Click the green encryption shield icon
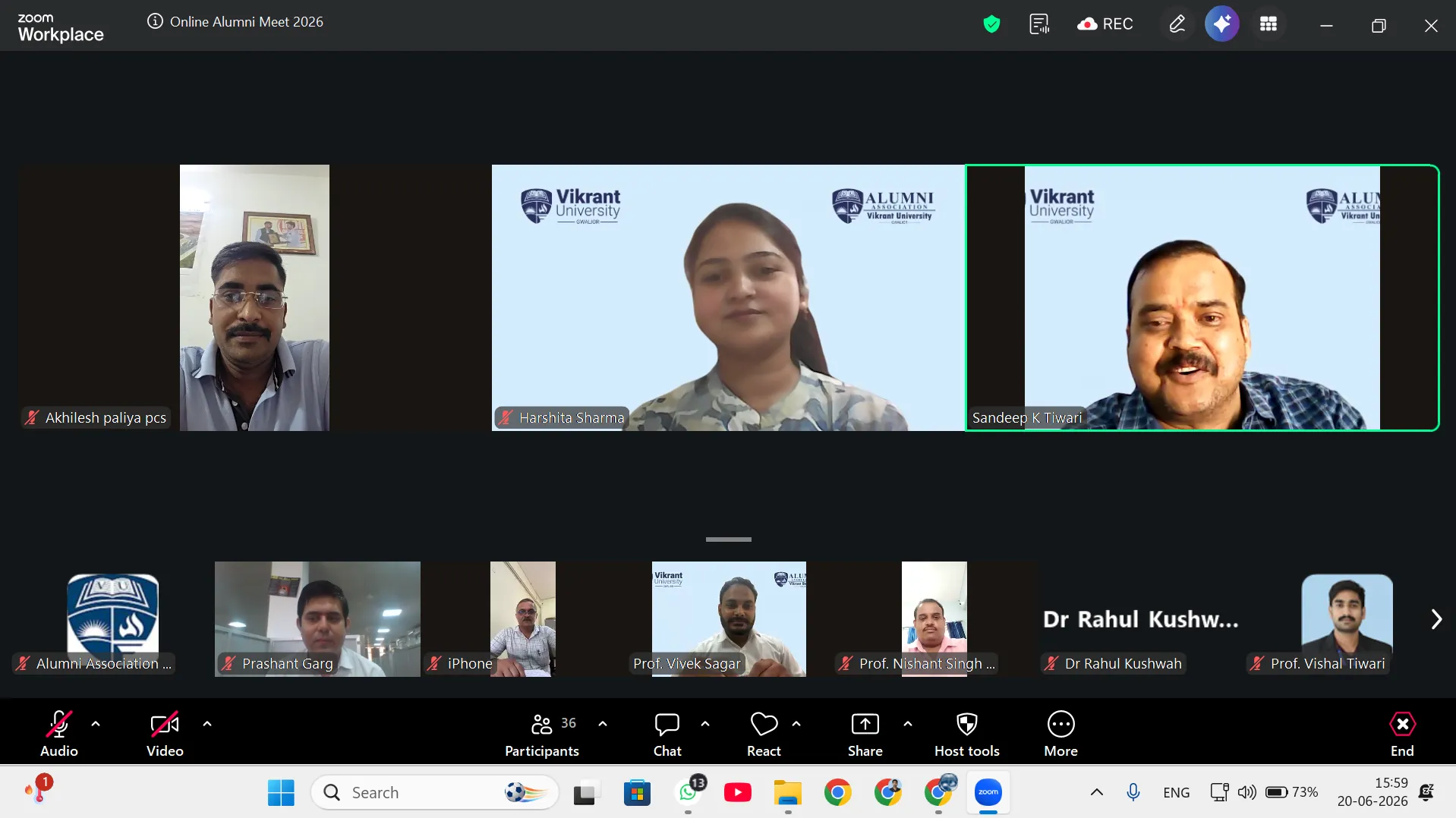This screenshot has width=1456, height=818. click(x=991, y=24)
